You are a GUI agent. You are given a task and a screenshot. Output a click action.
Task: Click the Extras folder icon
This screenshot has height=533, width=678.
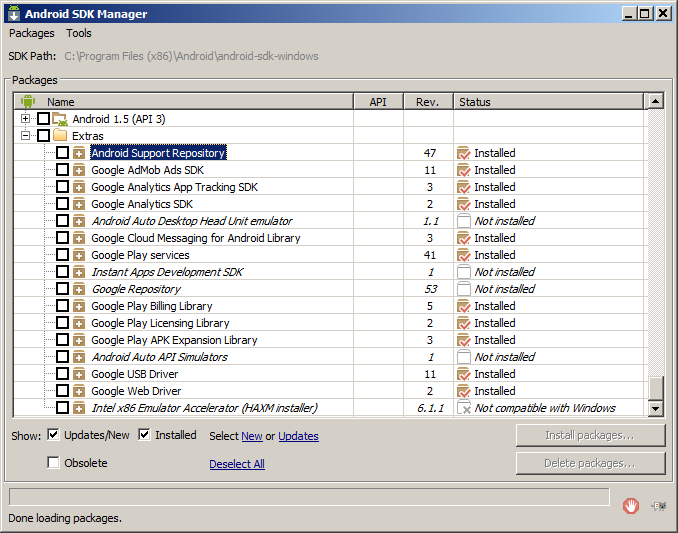click(x=60, y=136)
